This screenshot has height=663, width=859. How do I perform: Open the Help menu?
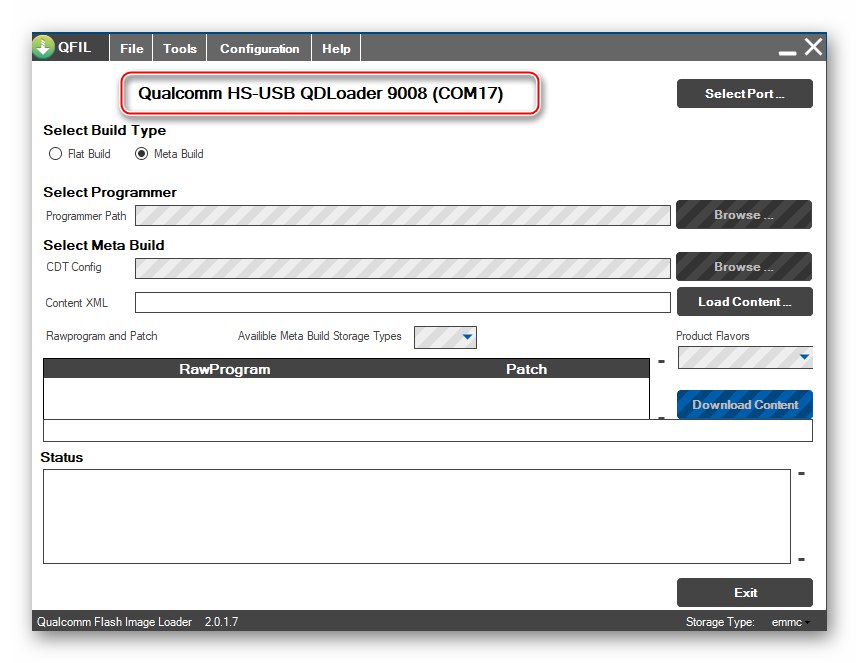[x=336, y=48]
